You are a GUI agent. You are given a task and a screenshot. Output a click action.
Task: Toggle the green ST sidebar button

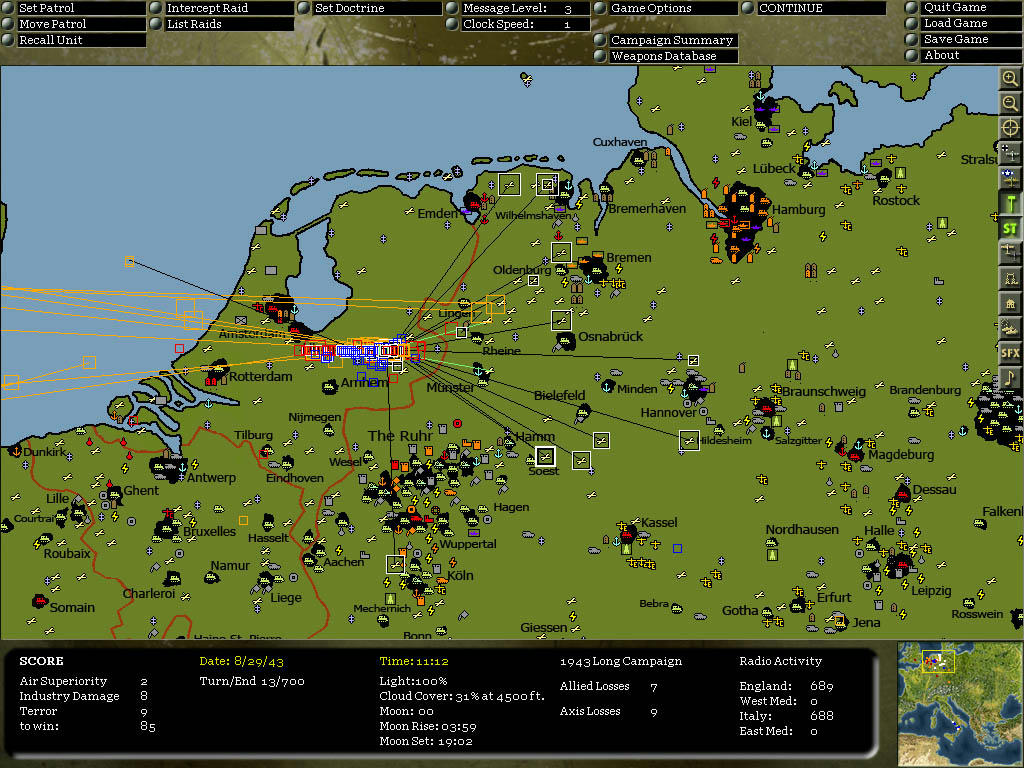tap(1010, 228)
